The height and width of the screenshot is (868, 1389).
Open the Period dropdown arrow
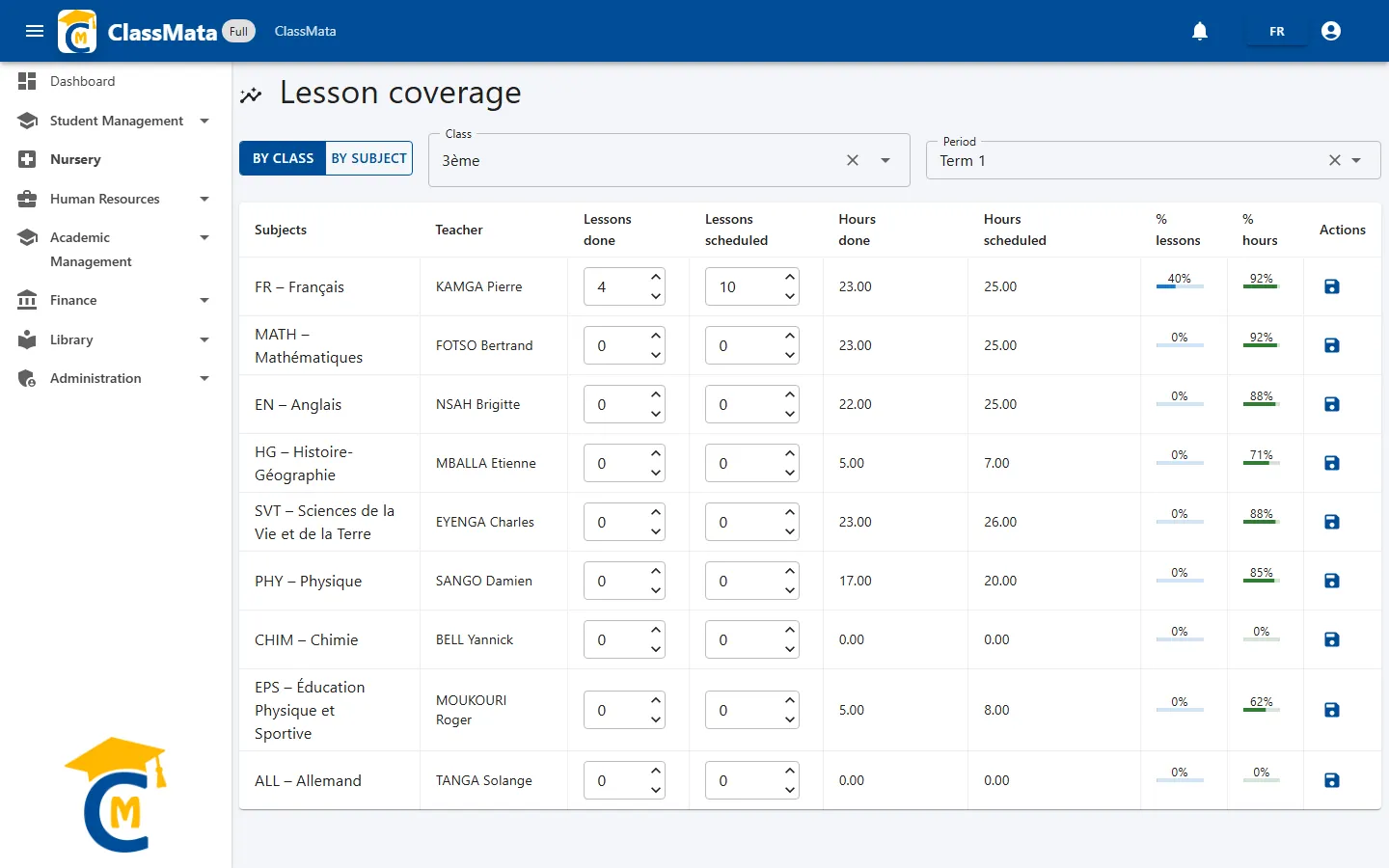[x=1356, y=160]
